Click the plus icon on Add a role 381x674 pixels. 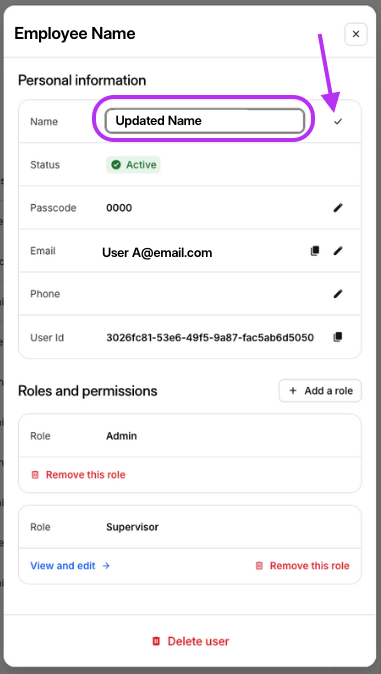point(293,391)
